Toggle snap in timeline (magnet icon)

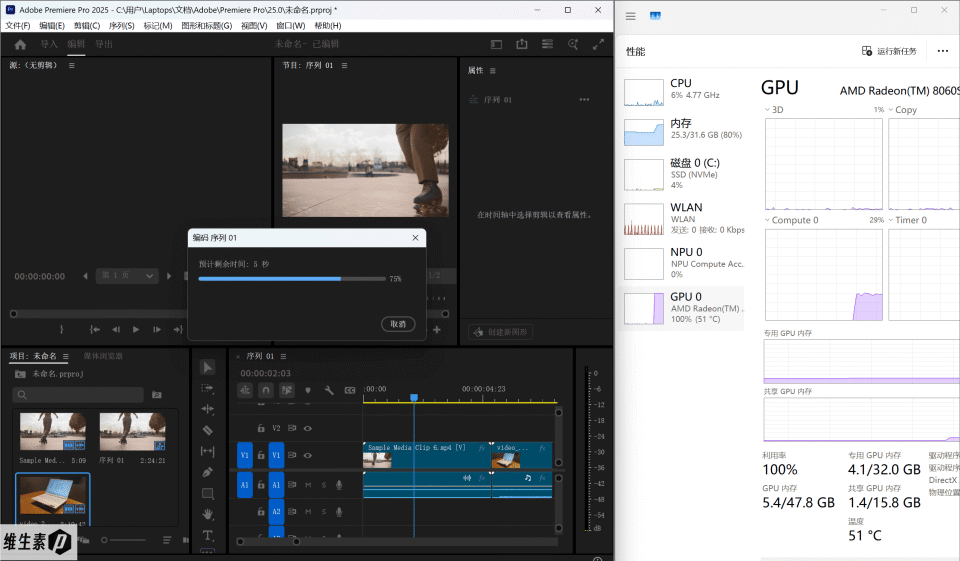tap(266, 390)
